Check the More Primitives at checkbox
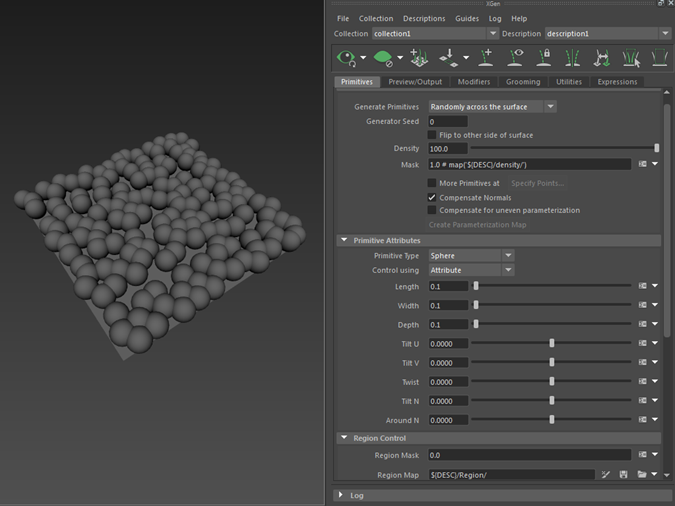675x506 pixels. click(x=432, y=183)
